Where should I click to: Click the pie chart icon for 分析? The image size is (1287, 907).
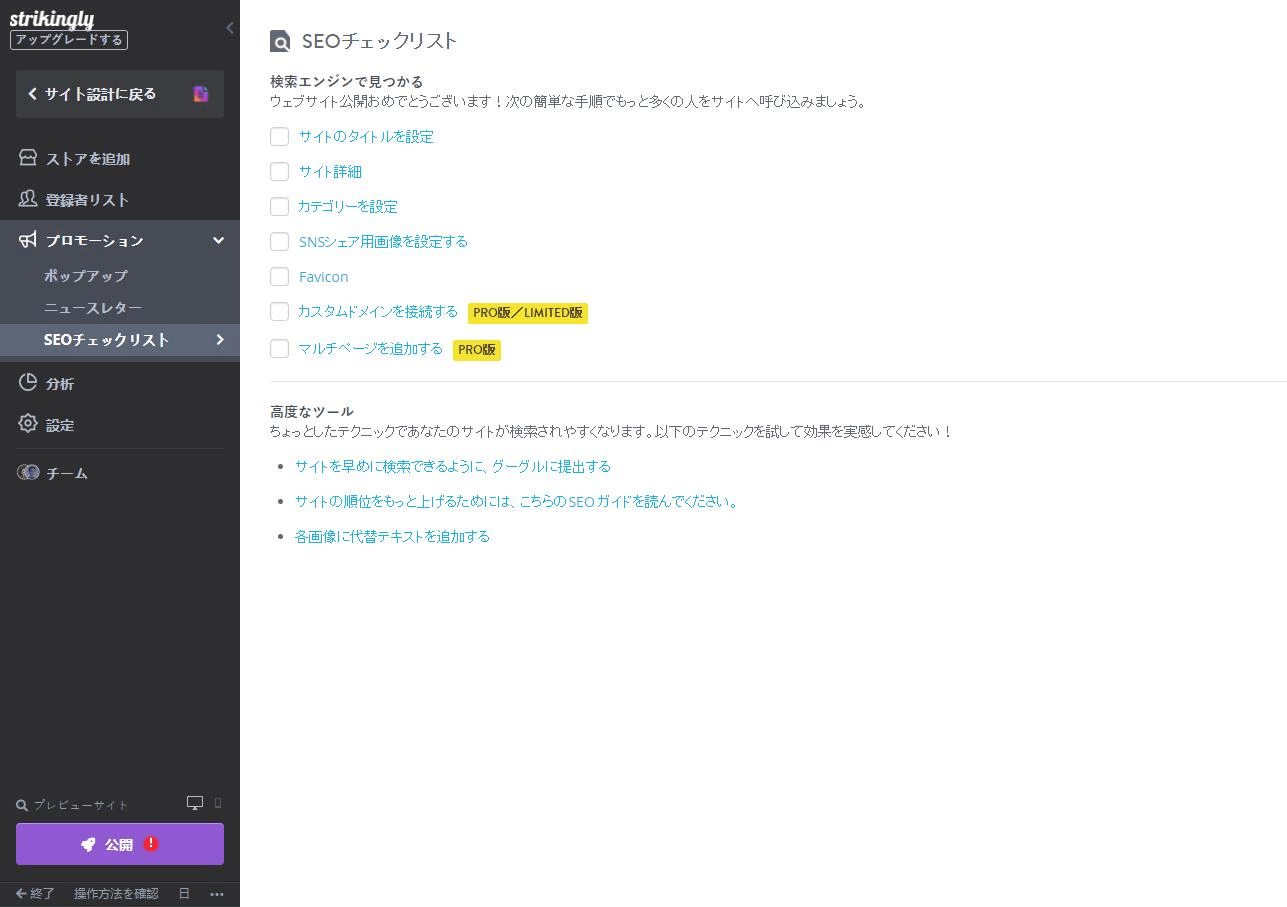pyautogui.click(x=28, y=383)
